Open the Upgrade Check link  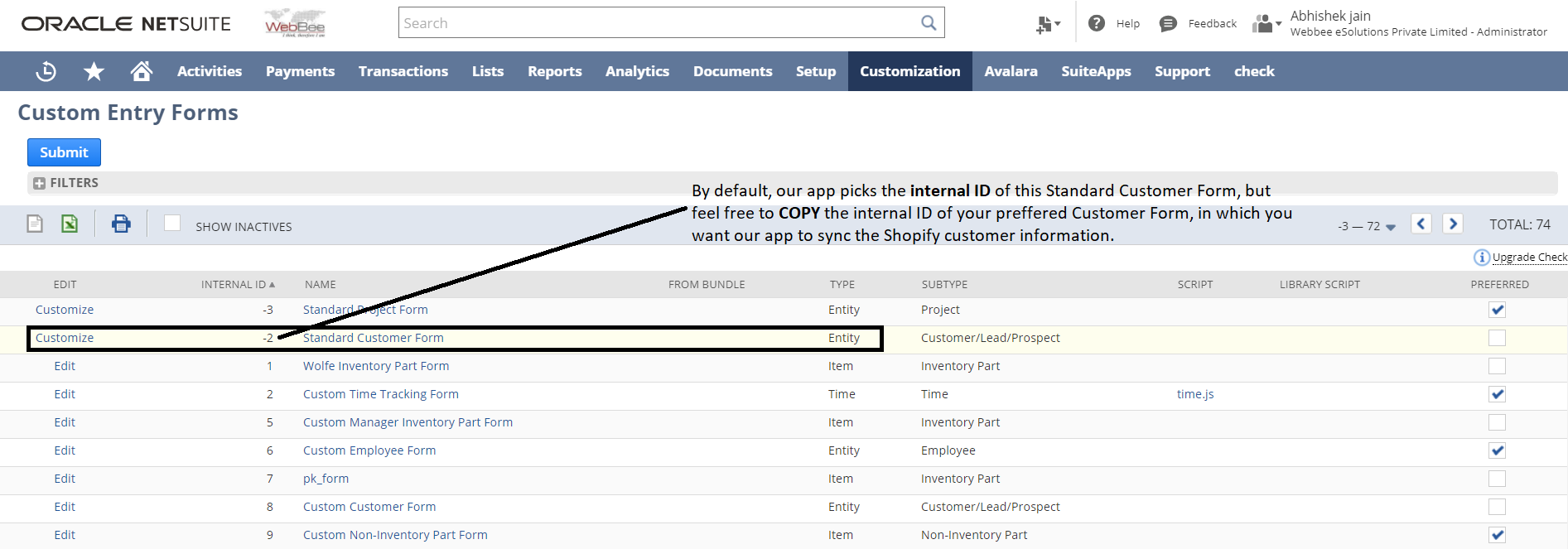(1529, 258)
